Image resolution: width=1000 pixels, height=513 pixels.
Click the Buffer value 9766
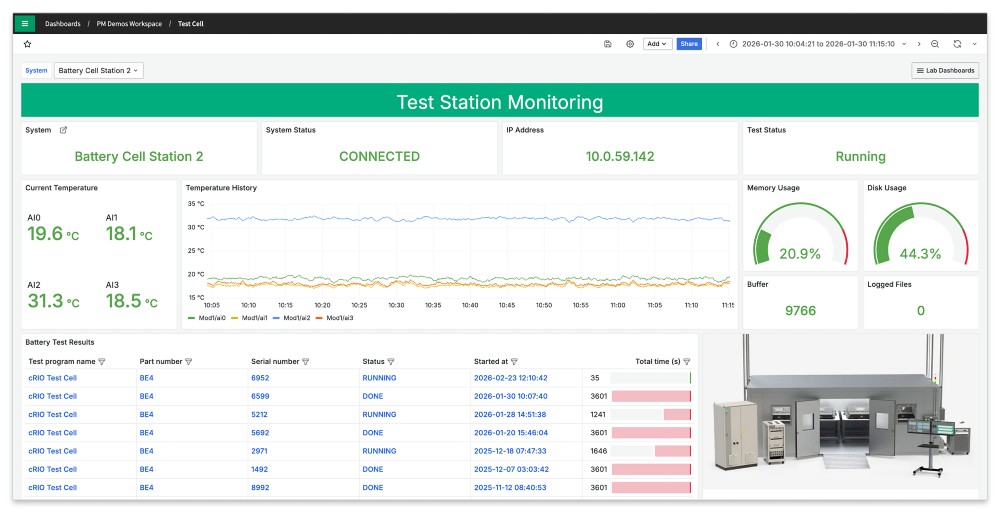pyautogui.click(x=800, y=311)
